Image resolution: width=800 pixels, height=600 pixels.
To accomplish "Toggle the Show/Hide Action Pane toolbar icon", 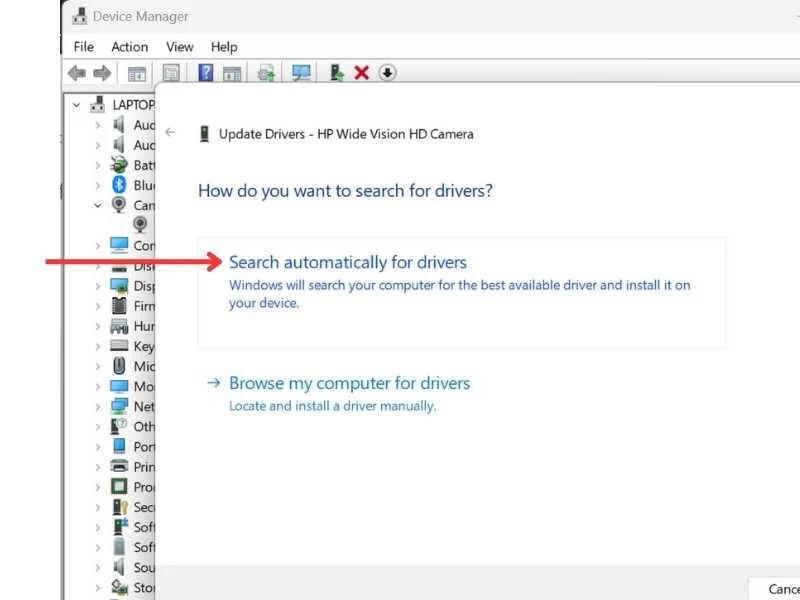I will coord(232,73).
